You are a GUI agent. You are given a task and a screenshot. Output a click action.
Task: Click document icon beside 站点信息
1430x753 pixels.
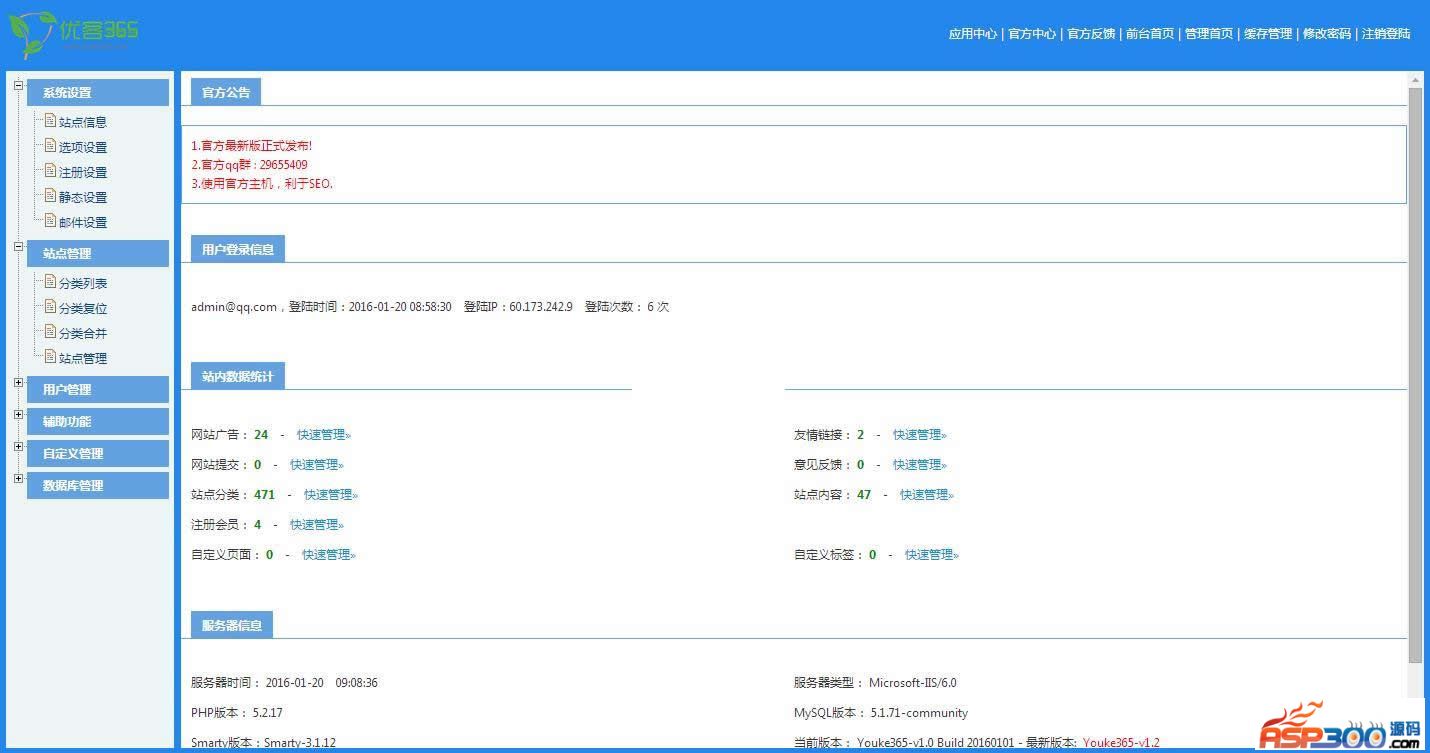[x=50, y=120]
